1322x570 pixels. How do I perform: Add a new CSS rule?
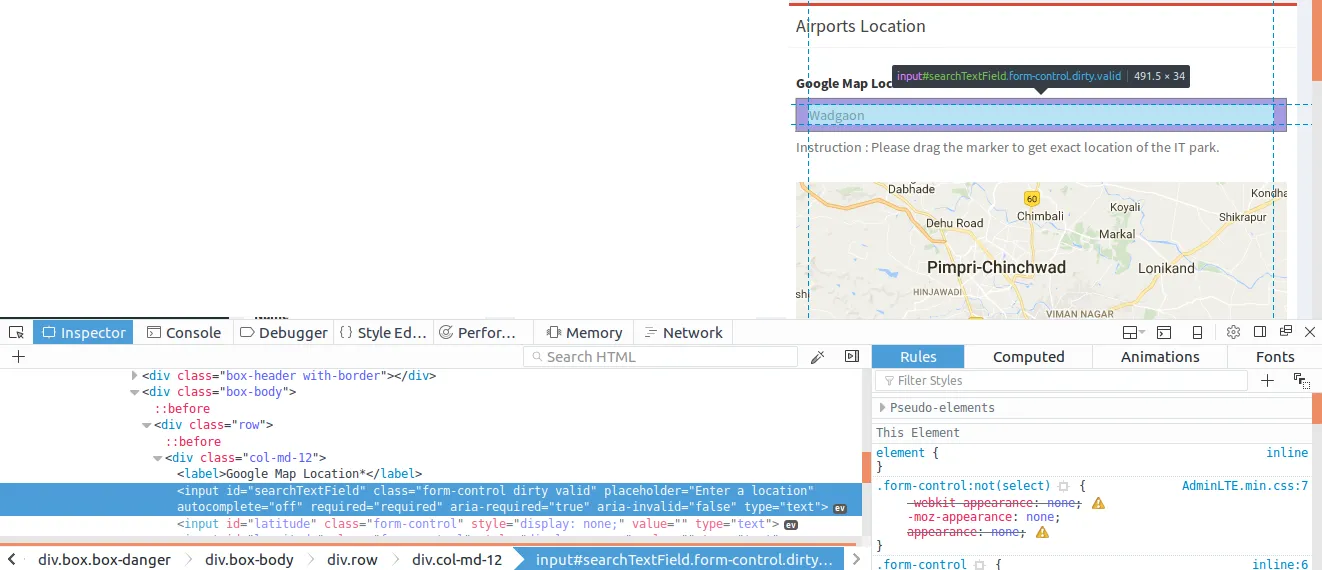(x=1267, y=380)
